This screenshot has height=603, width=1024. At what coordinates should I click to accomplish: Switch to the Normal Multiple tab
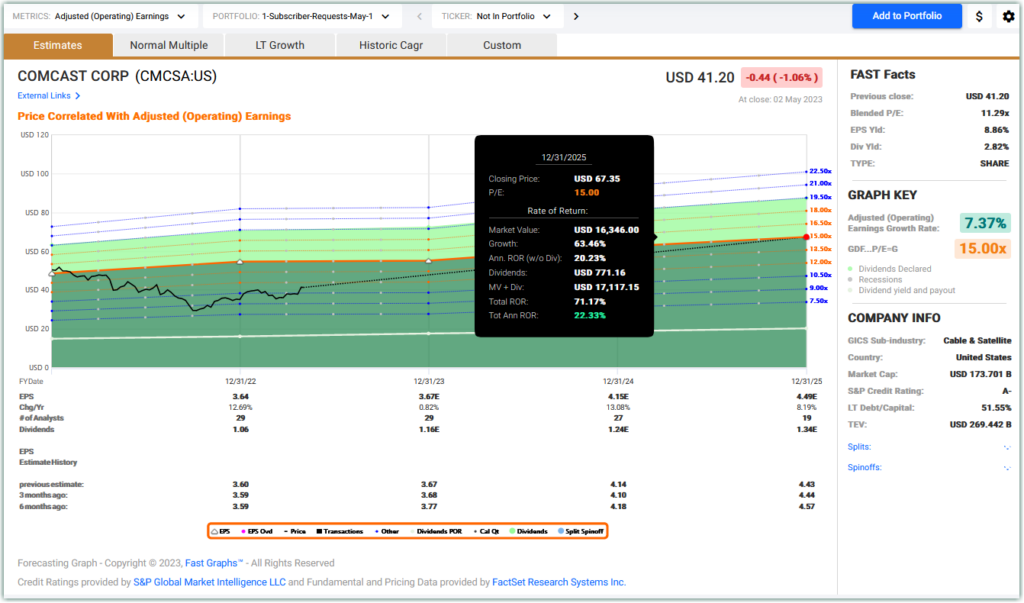point(168,45)
